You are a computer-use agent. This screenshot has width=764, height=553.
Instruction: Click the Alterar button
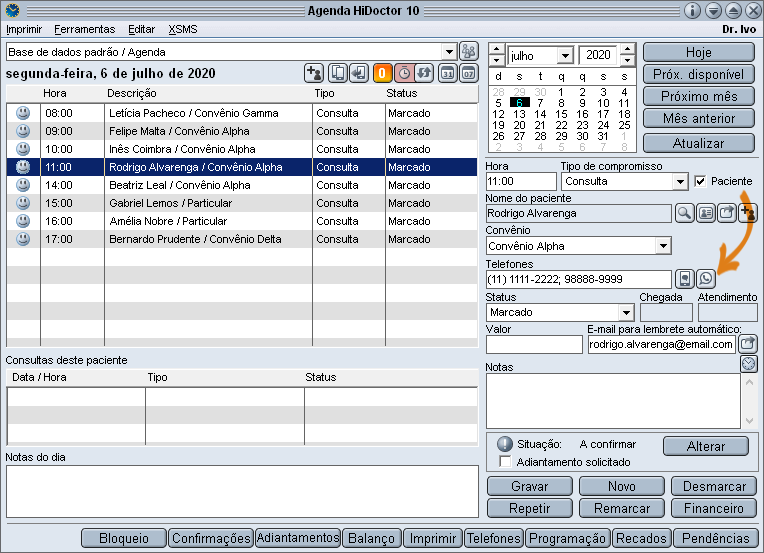[x=706, y=446]
